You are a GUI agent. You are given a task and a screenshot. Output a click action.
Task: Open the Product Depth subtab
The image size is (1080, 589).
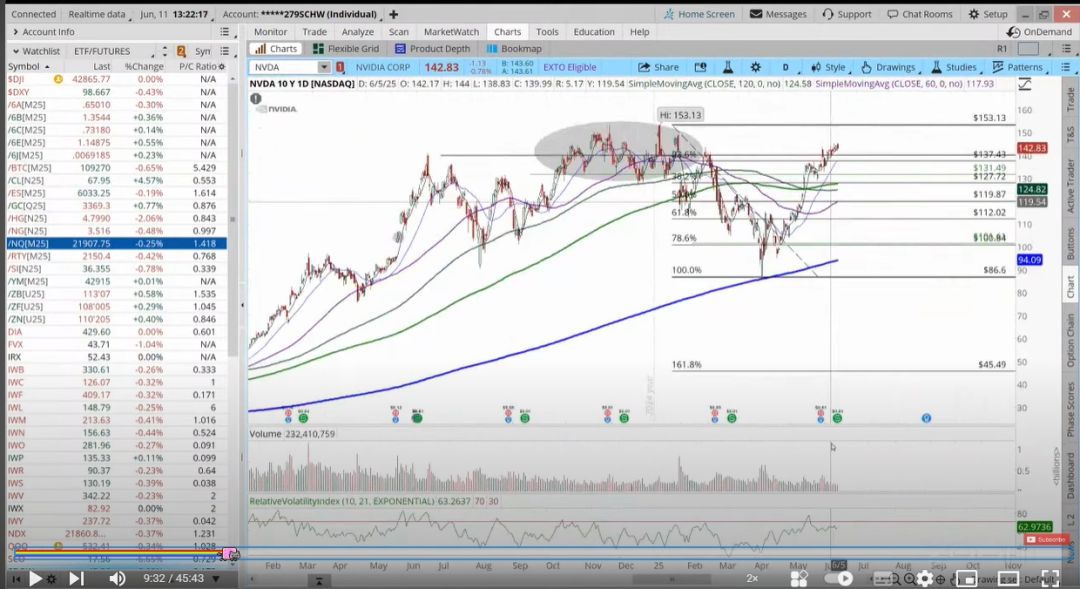[x=433, y=49]
